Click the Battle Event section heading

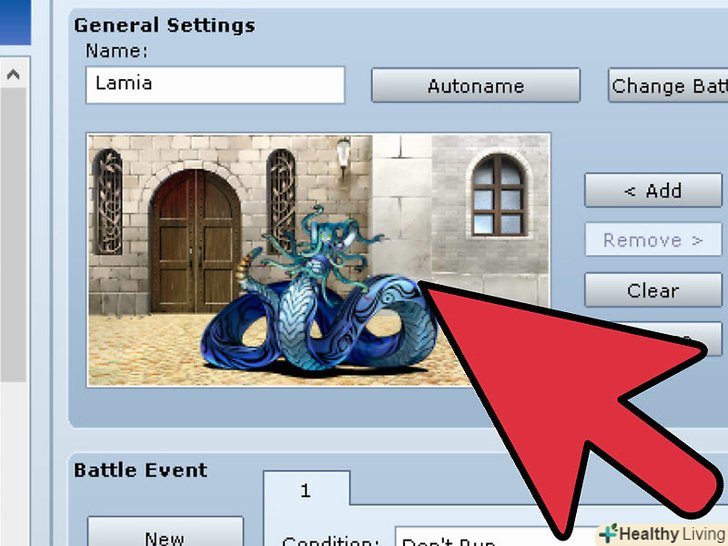[x=140, y=470]
